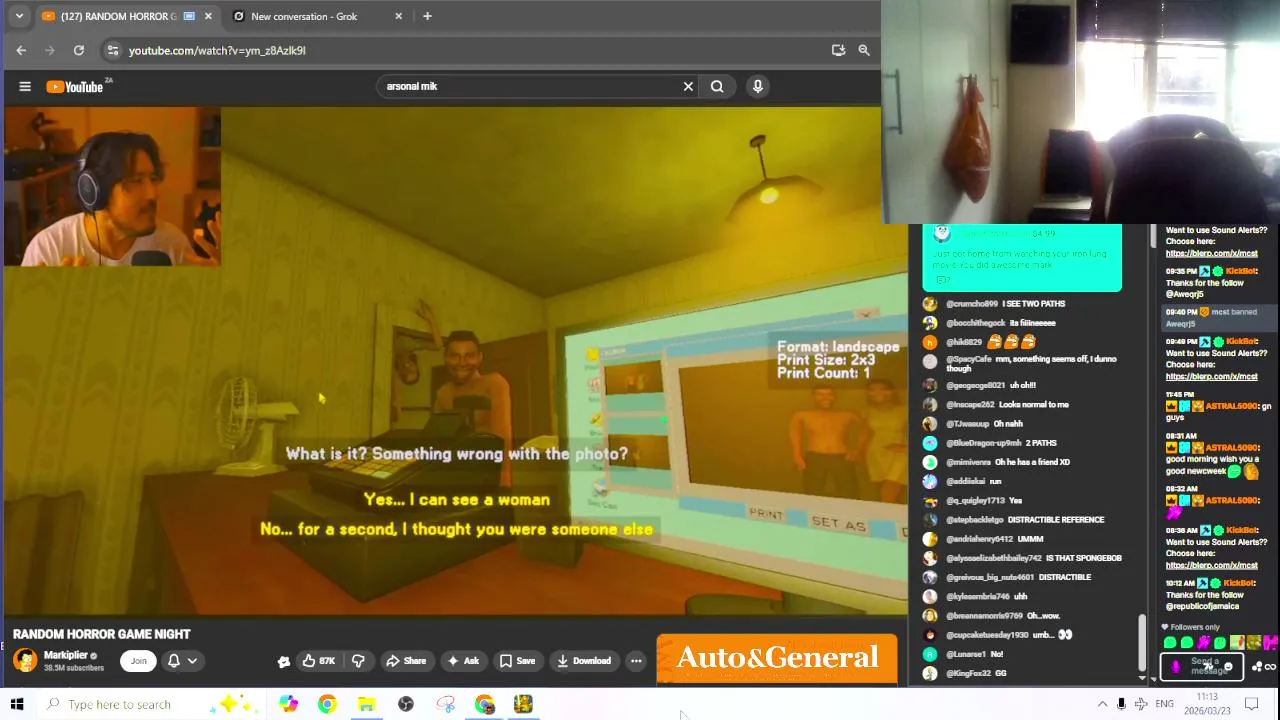
Task: Open Copilot from the taskbar
Action: click(288, 704)
